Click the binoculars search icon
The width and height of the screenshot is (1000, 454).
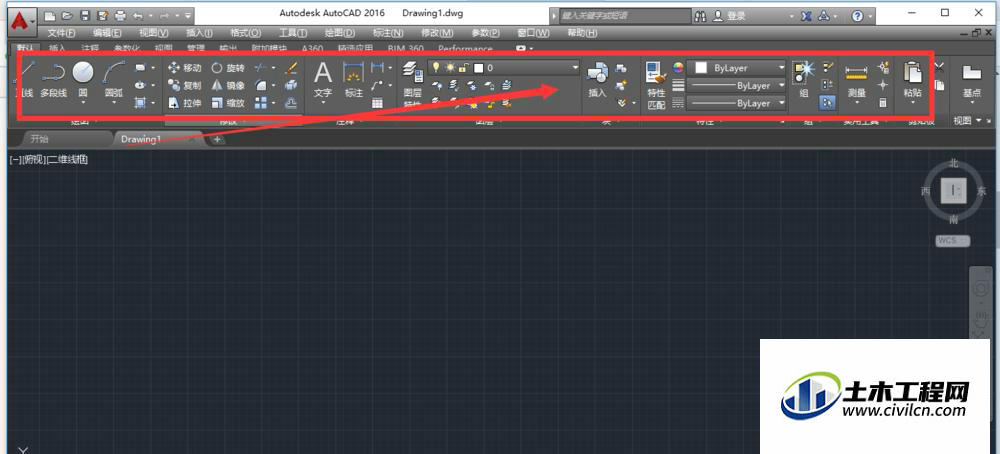tap(700, 16)
